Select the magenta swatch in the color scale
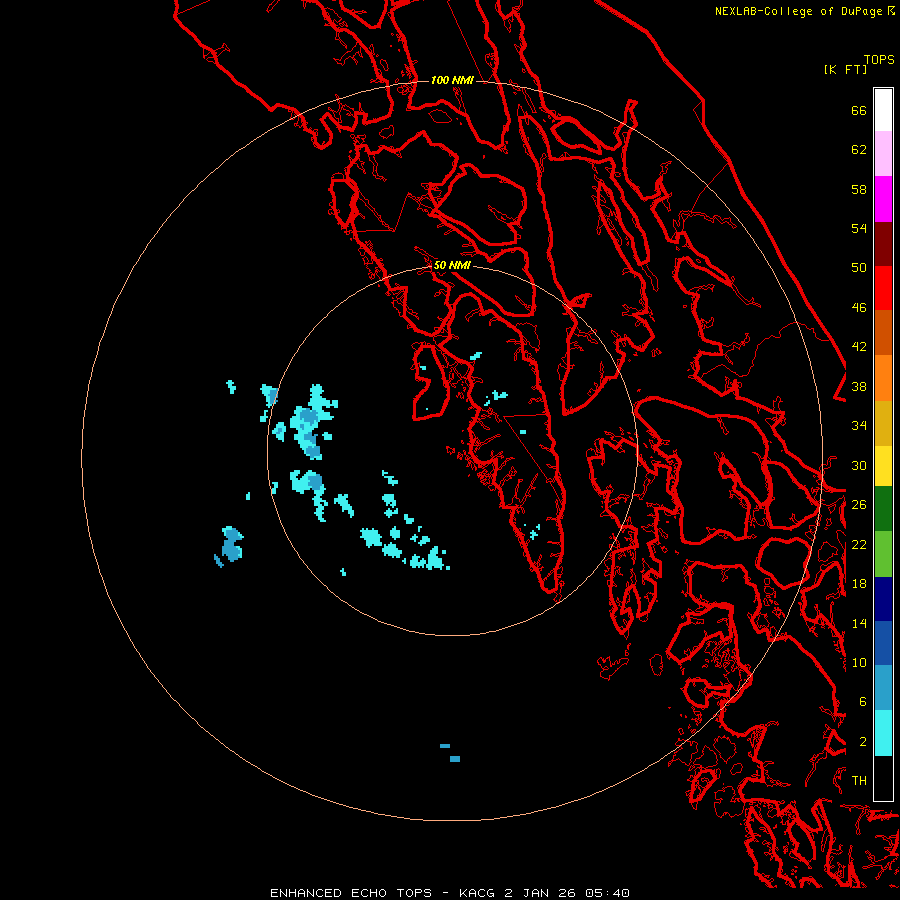Viewport: 900px width, 900px height. (x=883, y=198)
